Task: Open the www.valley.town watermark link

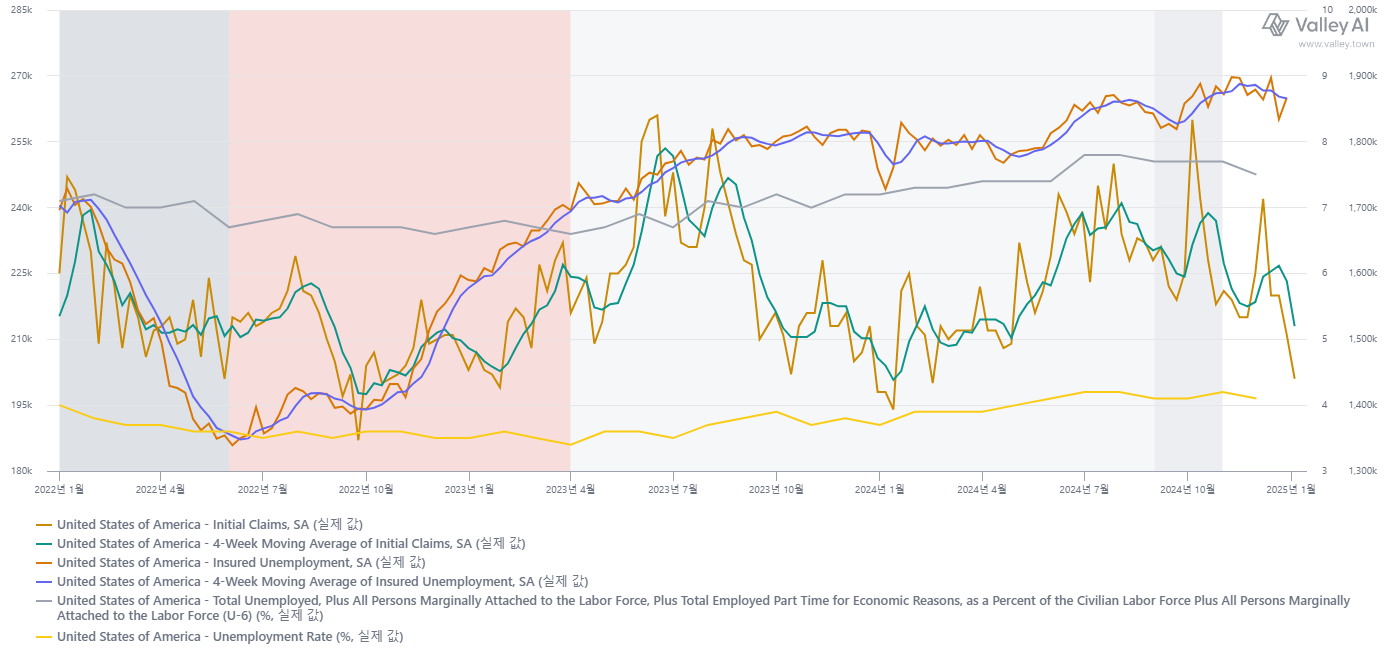Action: [1332, 44]
